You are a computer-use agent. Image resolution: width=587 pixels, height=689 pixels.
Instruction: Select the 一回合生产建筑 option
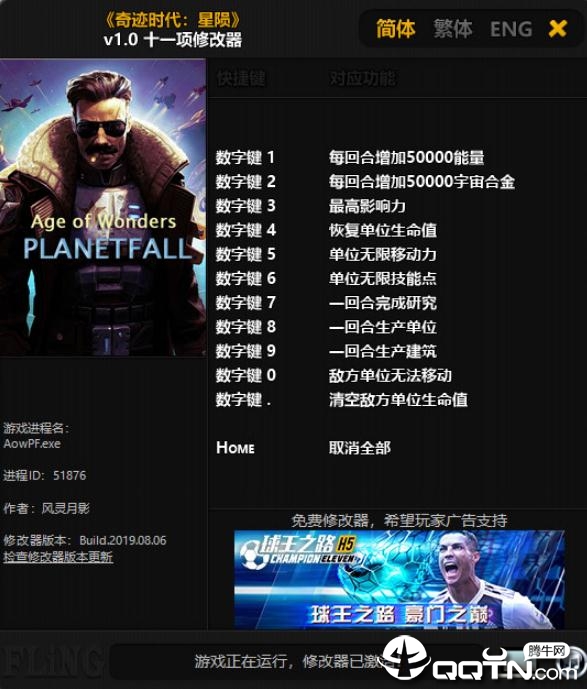coord(383,351)
